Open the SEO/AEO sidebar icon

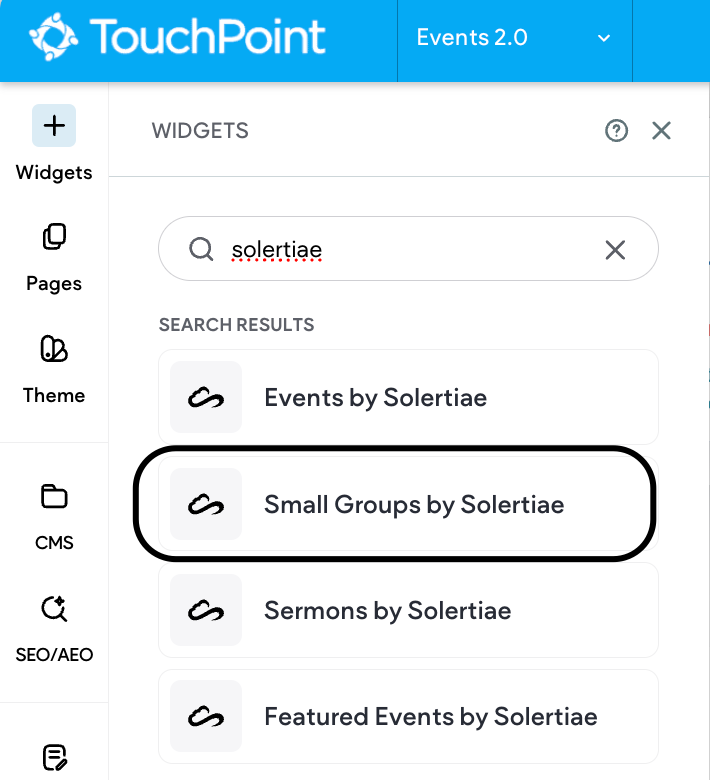[x=54, y=609]
